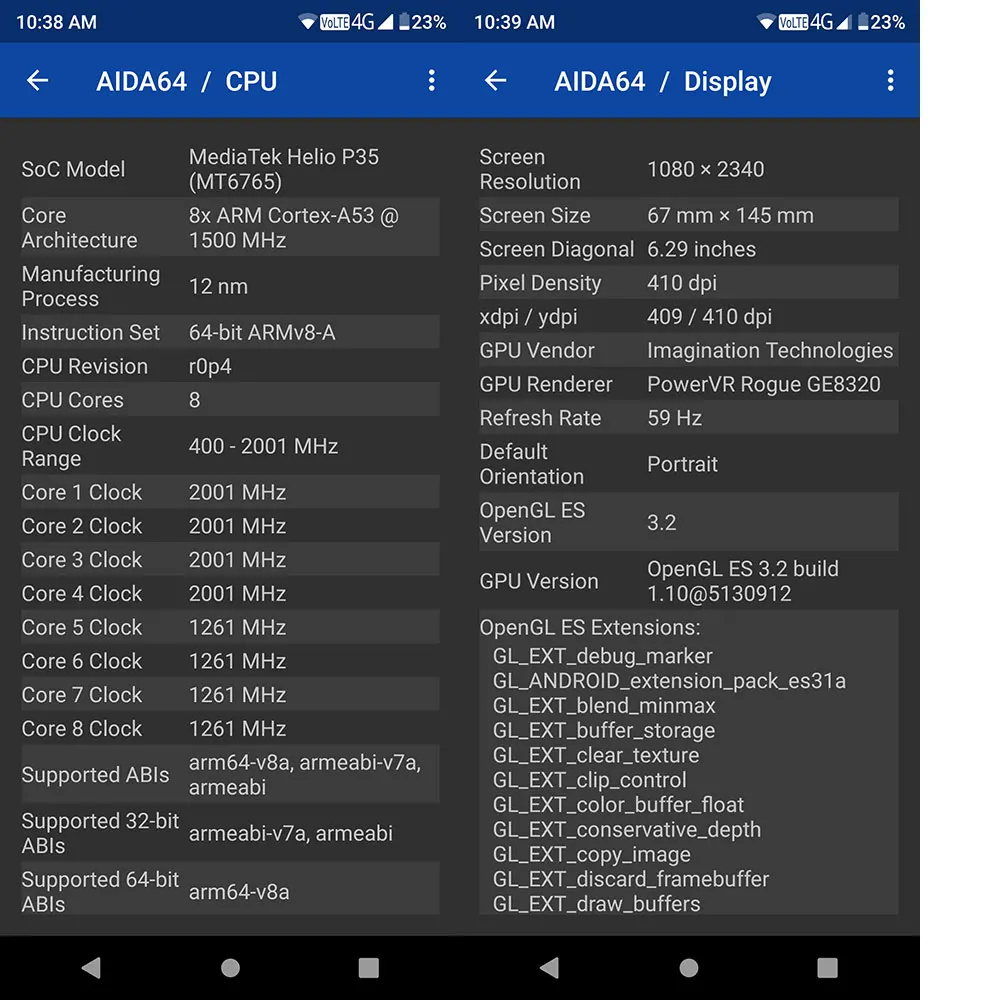This screenshot has width=1000, height=1000.
Task: Select the Pixel Density row
Action: [x=689, y=283]
